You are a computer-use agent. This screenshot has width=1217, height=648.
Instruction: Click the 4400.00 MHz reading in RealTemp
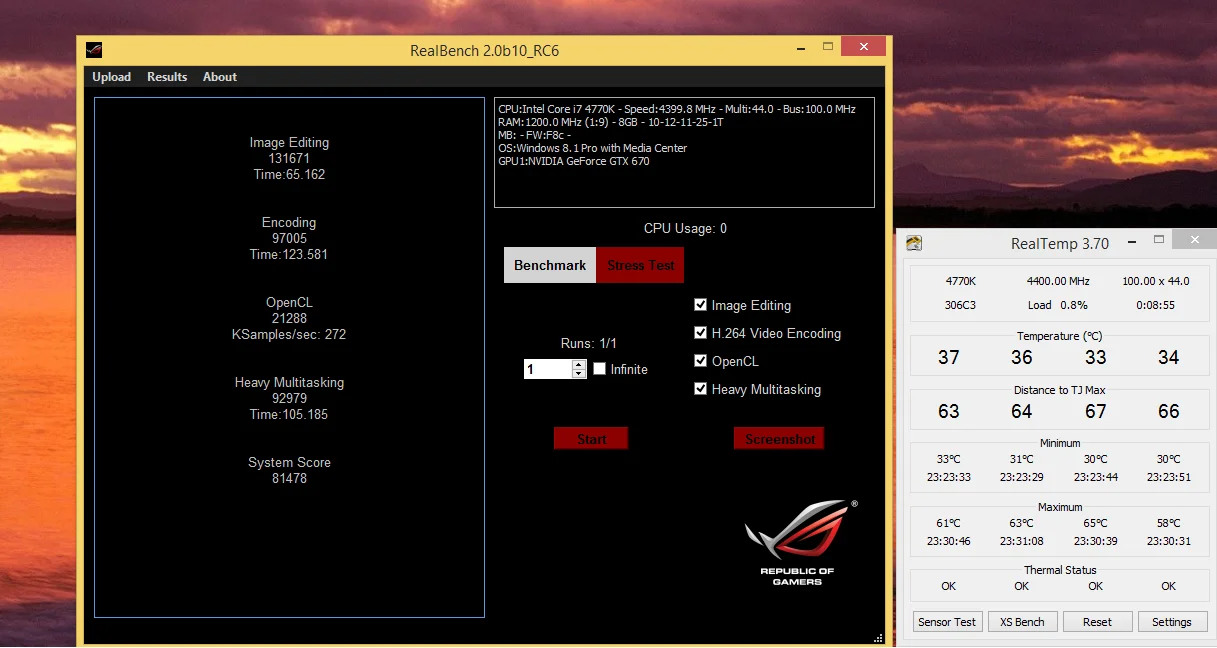pyautogui.click(x=1058, y=282)
